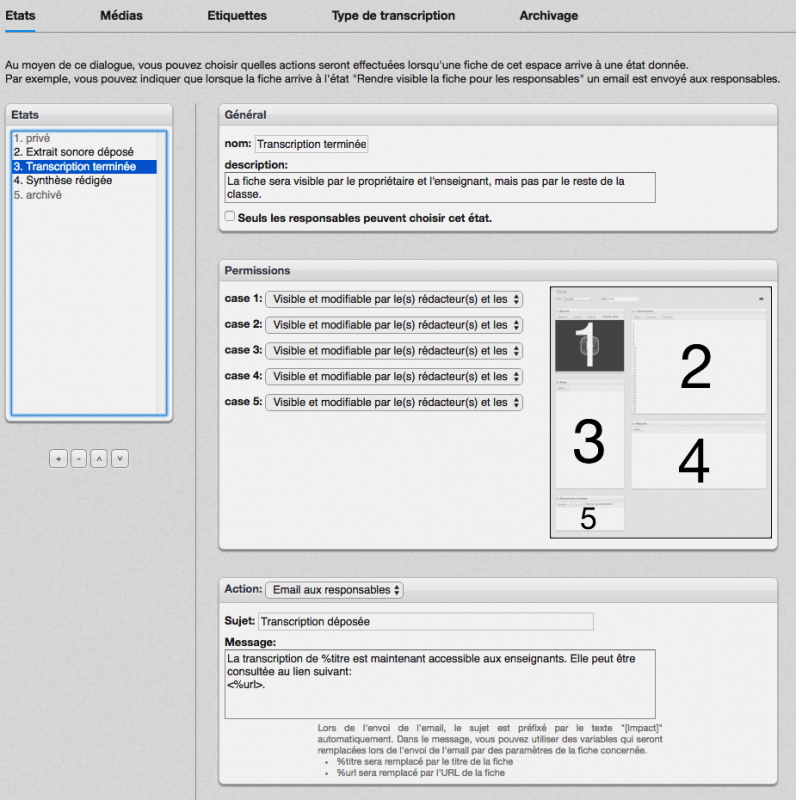Open the case 1 permission dropdown
This screenshot has height=800, width=796.
[393, 298]
